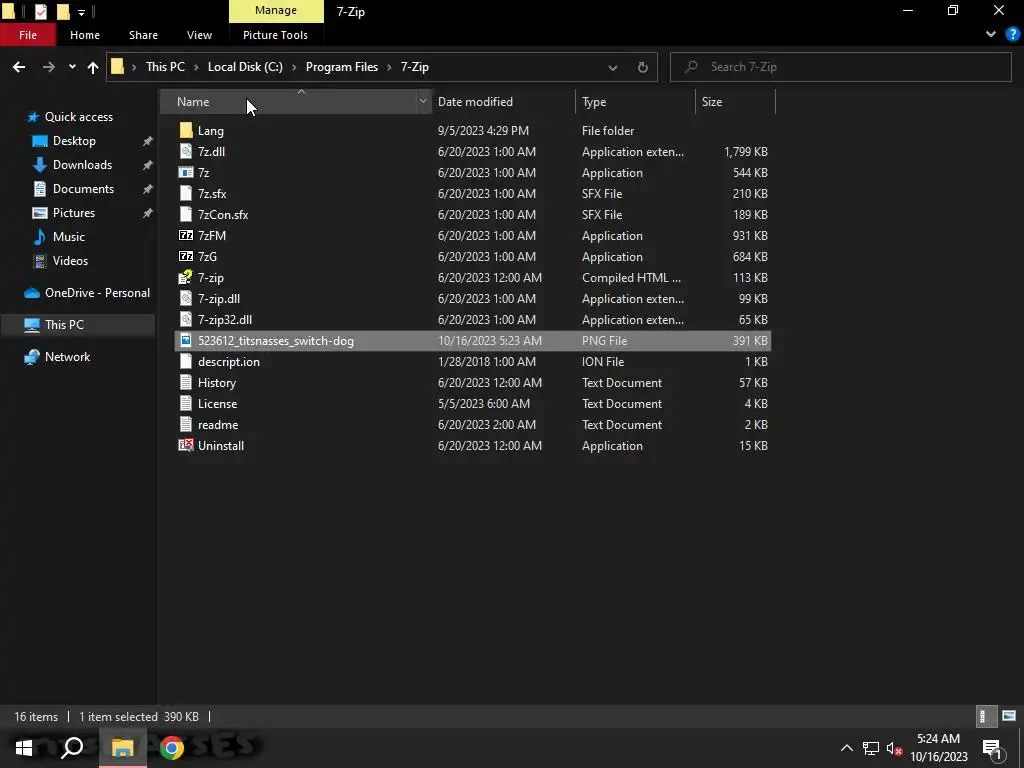Expand the ribbon with chevron
This screenshot has height=768, width=1024.
[991, 35]
